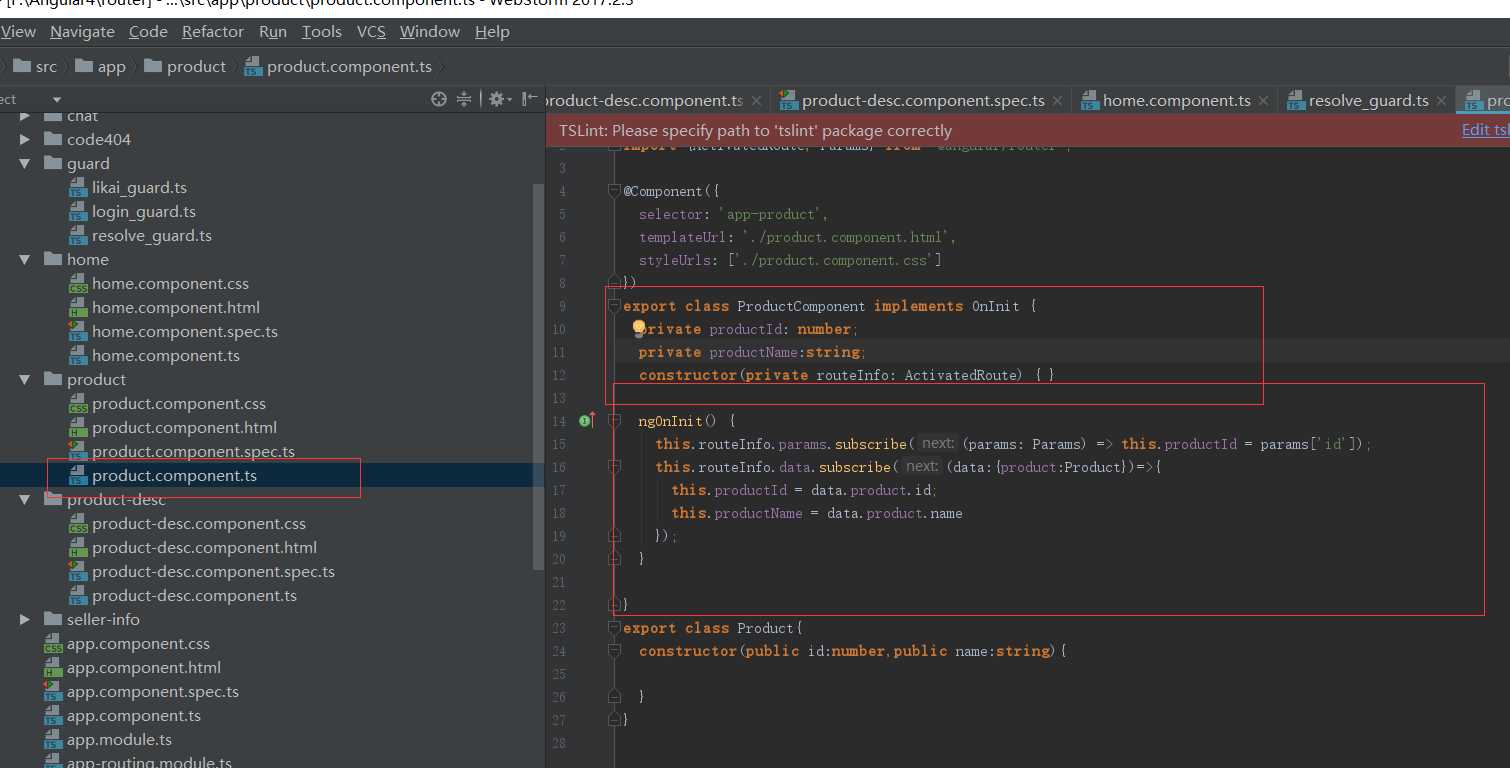Close the resolve_guard.ts tab
1510x768 pixels.
1441,101
